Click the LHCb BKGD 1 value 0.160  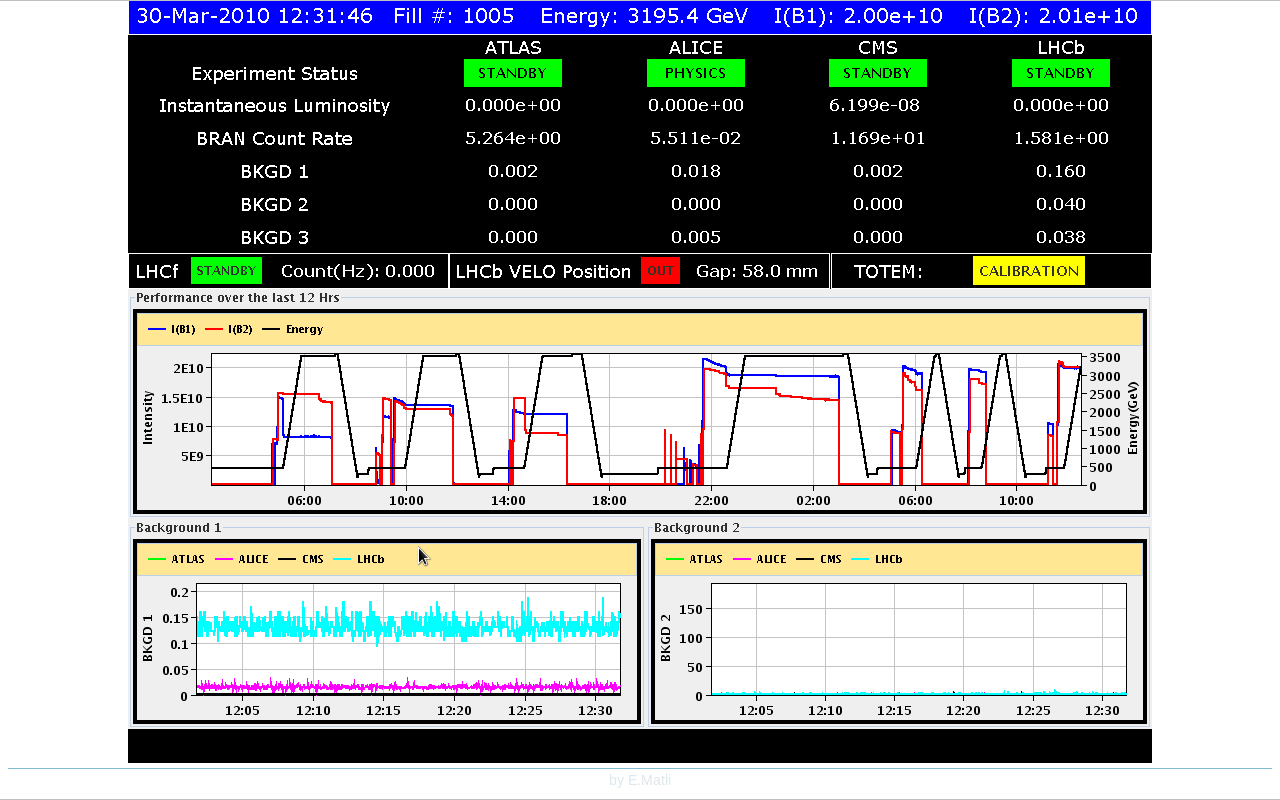[1060, 171]
